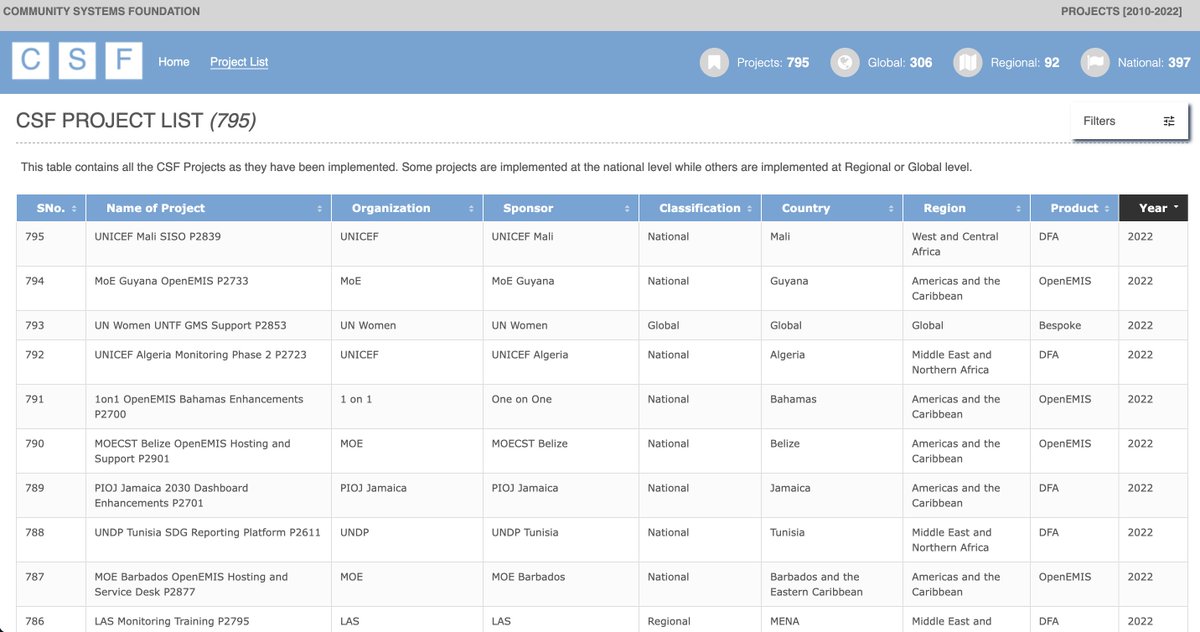1200x632 pixels.
Task: Click the Regional map icon
Action: [x=967, y=62]
